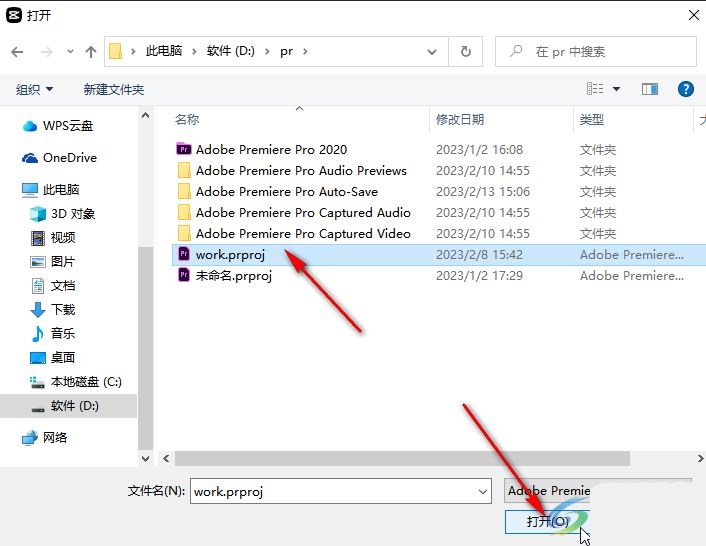
Task: Select WPS云盘 in navigation pane
Action: pos(59,126)
